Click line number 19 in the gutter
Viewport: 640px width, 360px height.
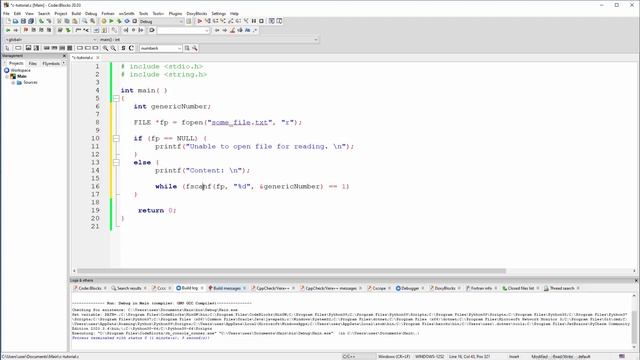pyautogui.click(x=95, y=210)
